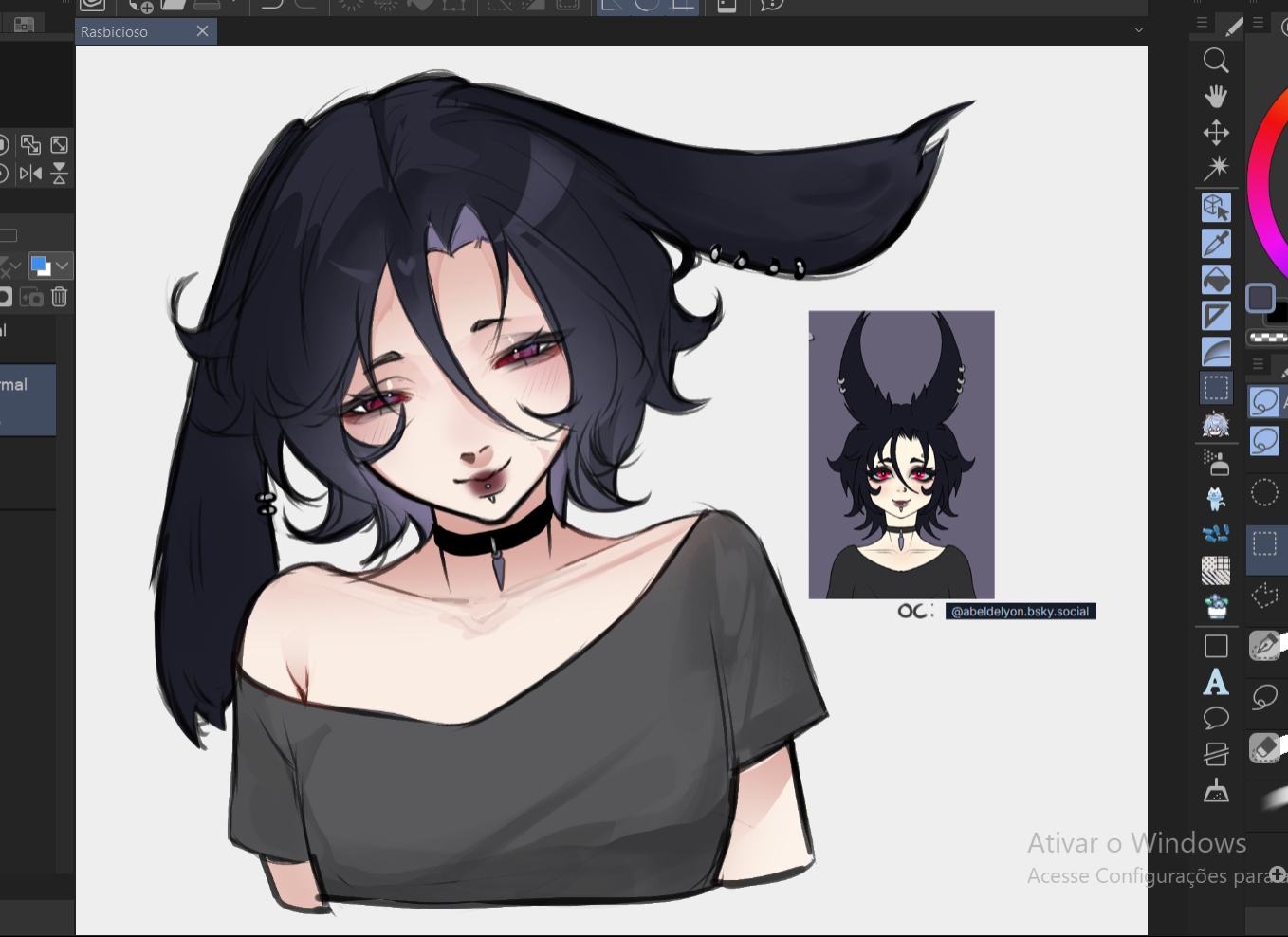
Task: Choose the Eyedropper tool
Action: [x=1216, y=244]
